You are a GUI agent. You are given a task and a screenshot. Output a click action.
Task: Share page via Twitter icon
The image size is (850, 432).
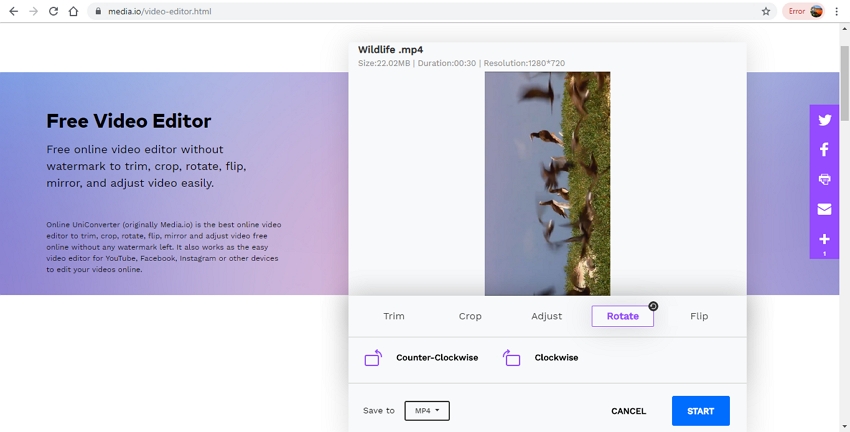click(x=824, y=120)
